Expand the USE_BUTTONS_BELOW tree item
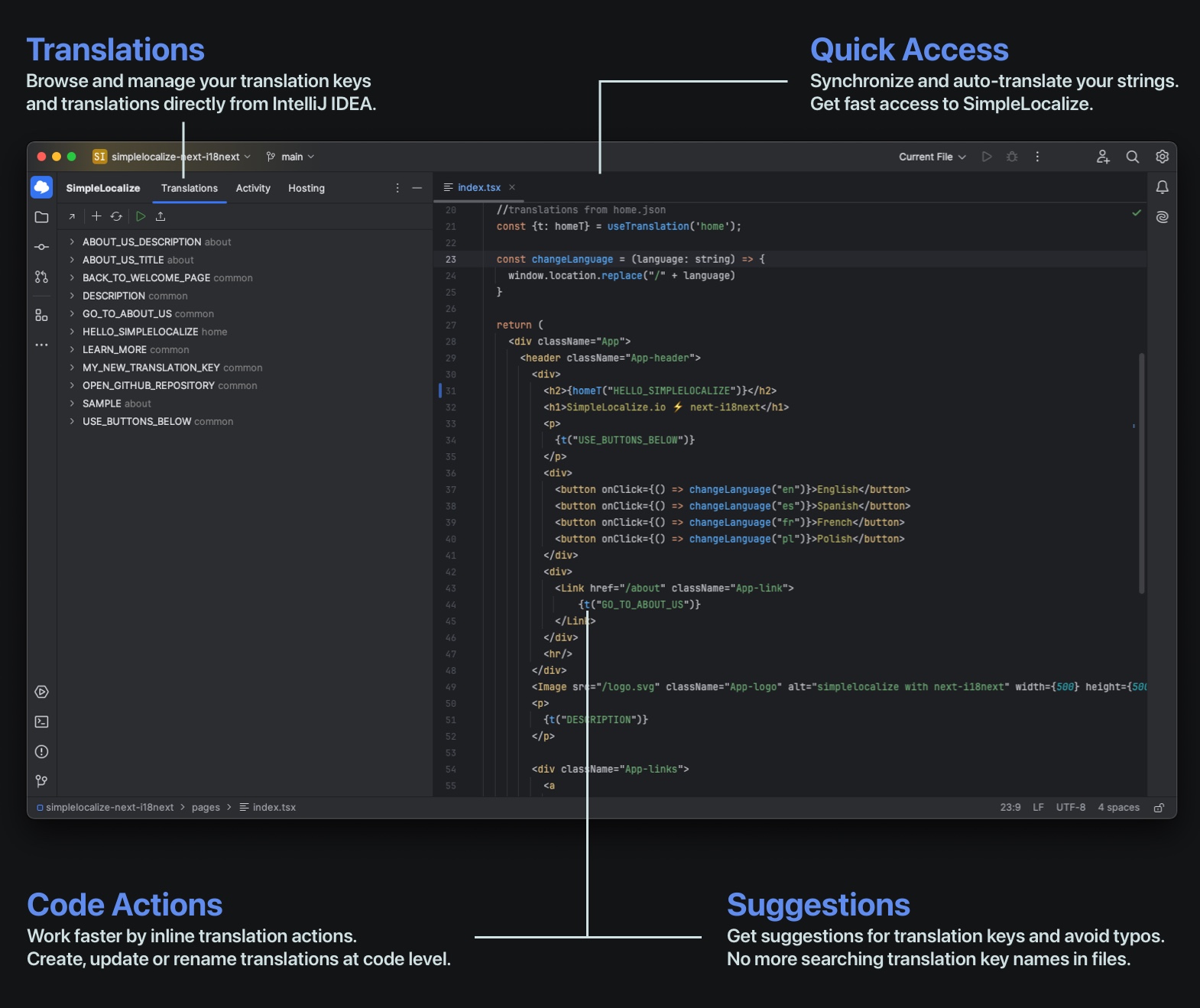The height and width of the screenshot is (1008, 1200). [72, 421]
